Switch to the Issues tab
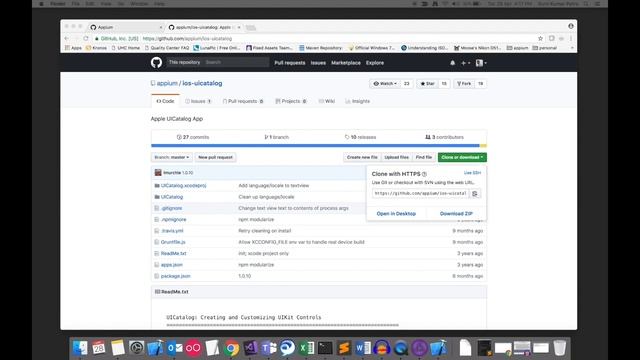Viewport: 640px width, 360px height. 198,101
